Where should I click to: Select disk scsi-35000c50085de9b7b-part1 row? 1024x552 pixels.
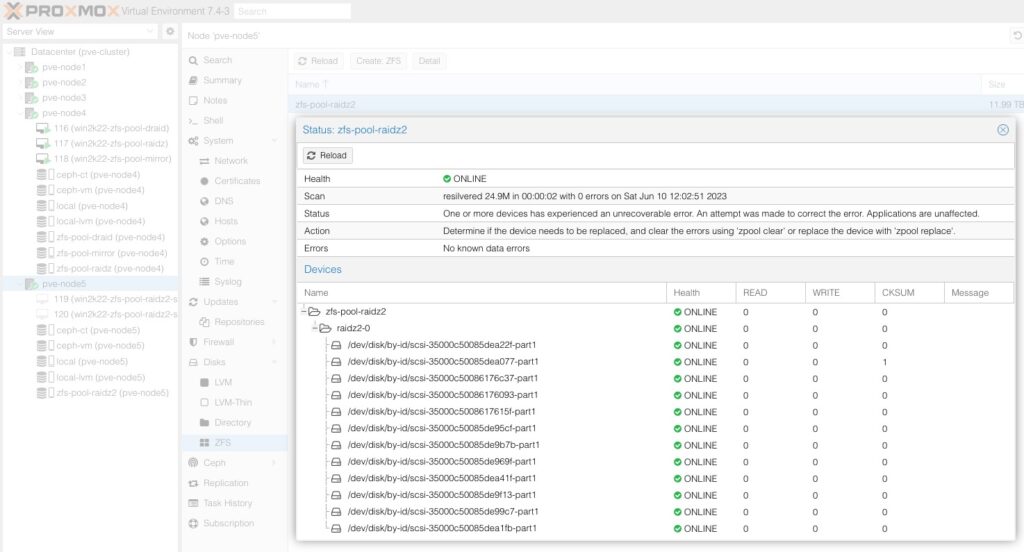655,445
